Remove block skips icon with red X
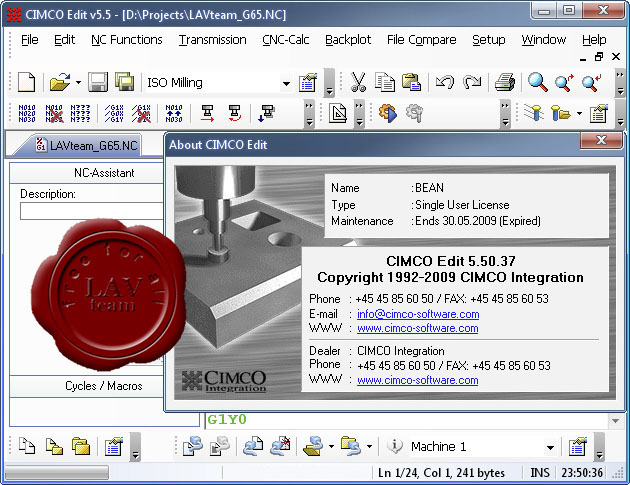Screen dimensions: 630x485 [x=141, y=113]
